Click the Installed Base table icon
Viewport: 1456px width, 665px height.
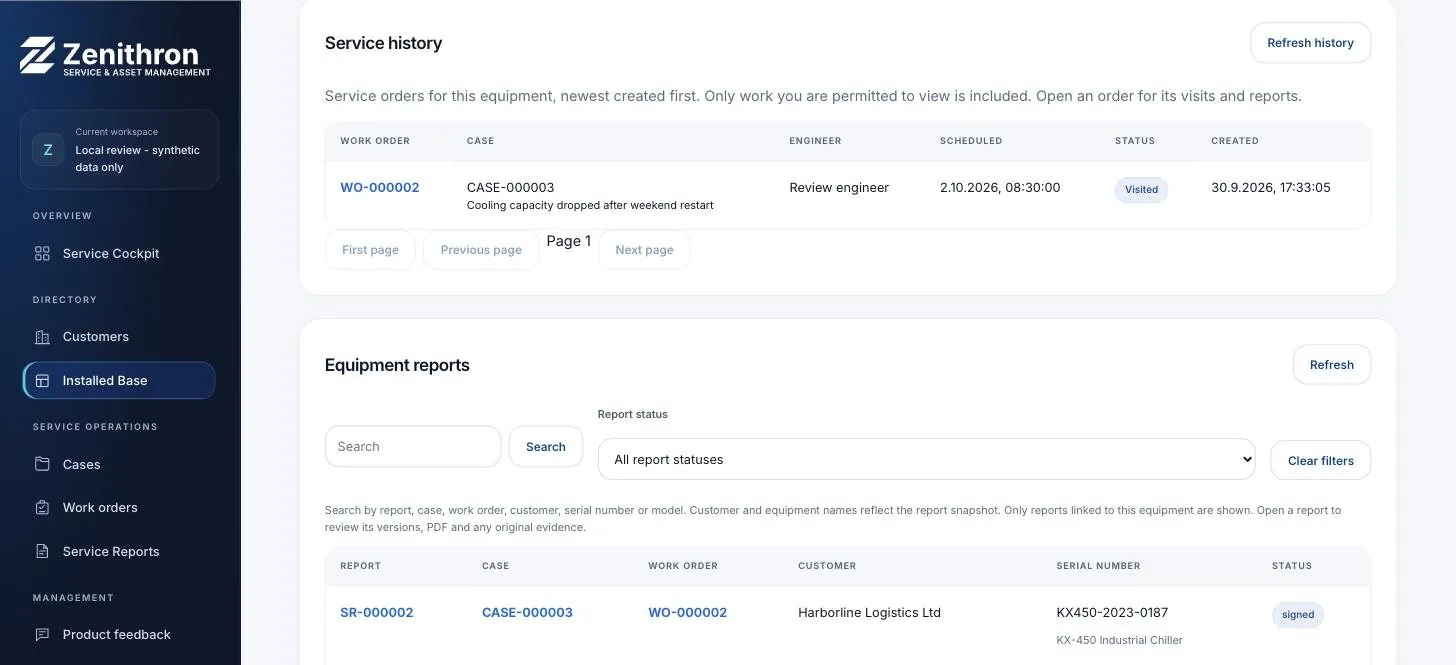click(x=42, y=381)
